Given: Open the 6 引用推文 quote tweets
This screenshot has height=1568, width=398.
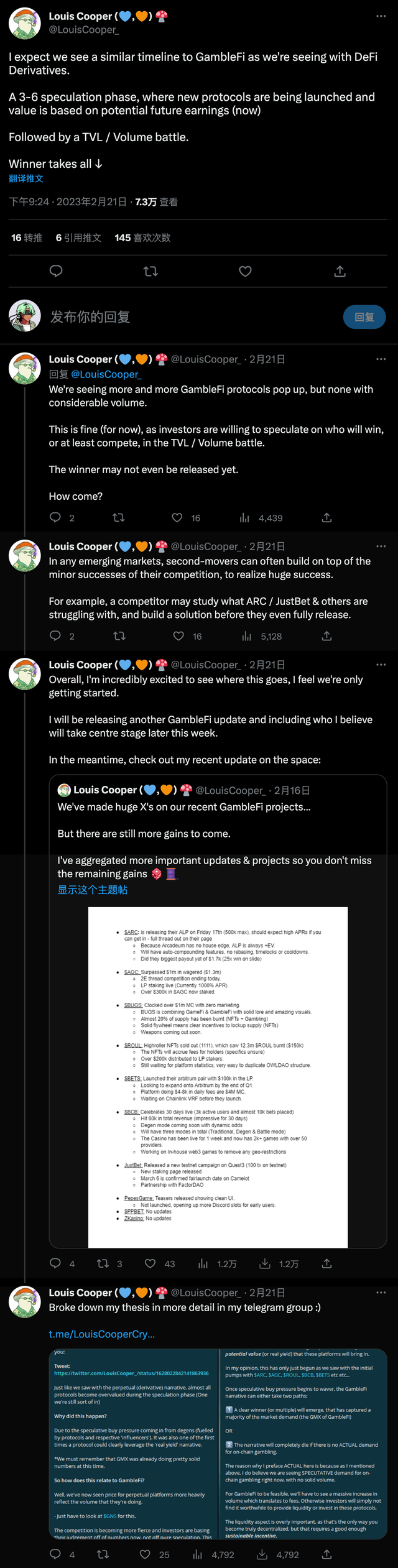Looking at the screenshot, I should pos(78,238).
